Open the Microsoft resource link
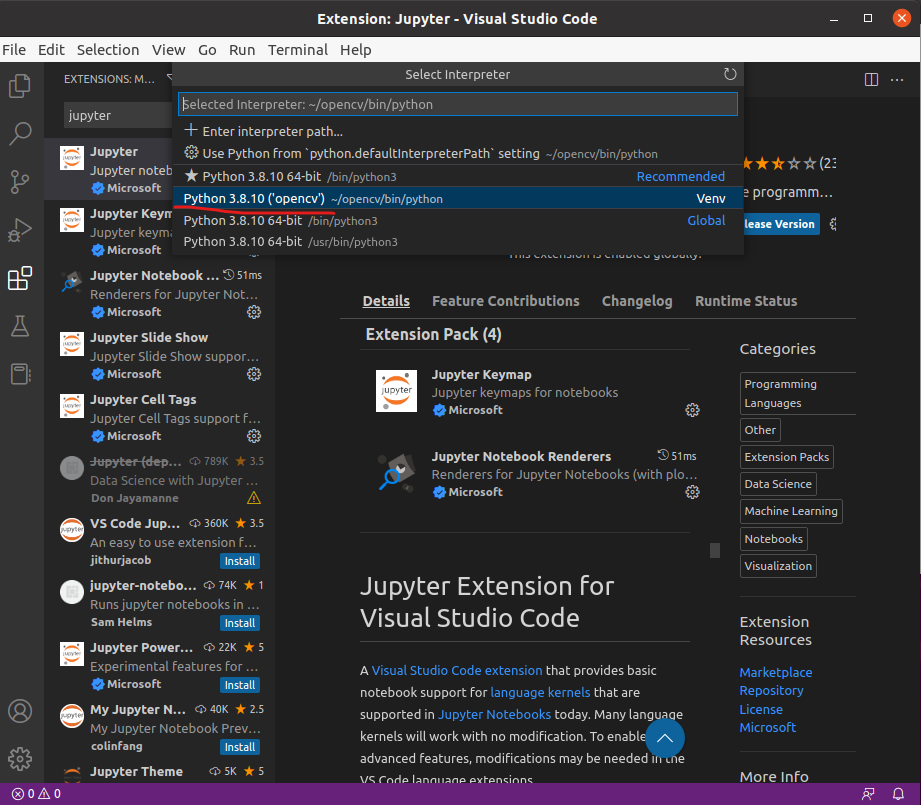This screenshot has height=805, width=921. coord(768,727)
